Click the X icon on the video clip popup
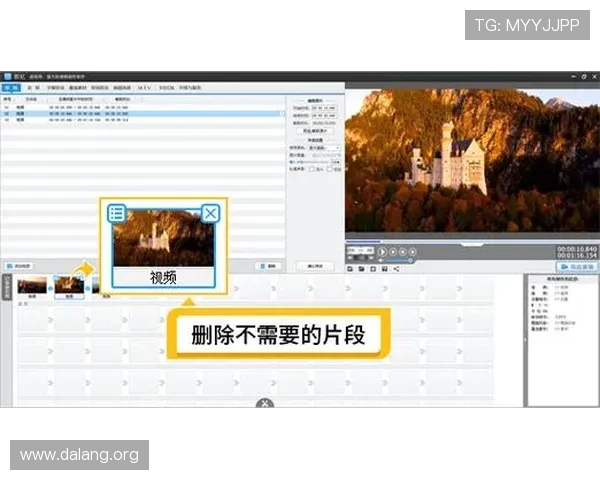 click(210, 213)
